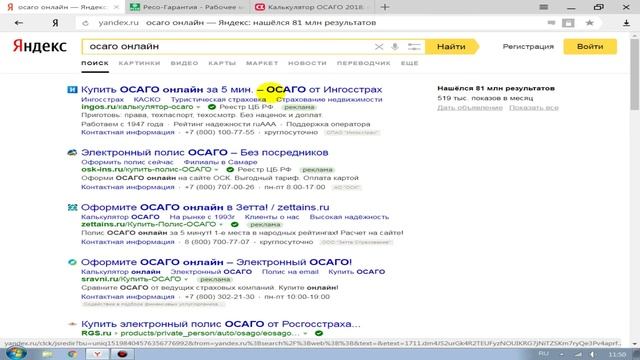Clear search query with the X icon

coord(379,47)
